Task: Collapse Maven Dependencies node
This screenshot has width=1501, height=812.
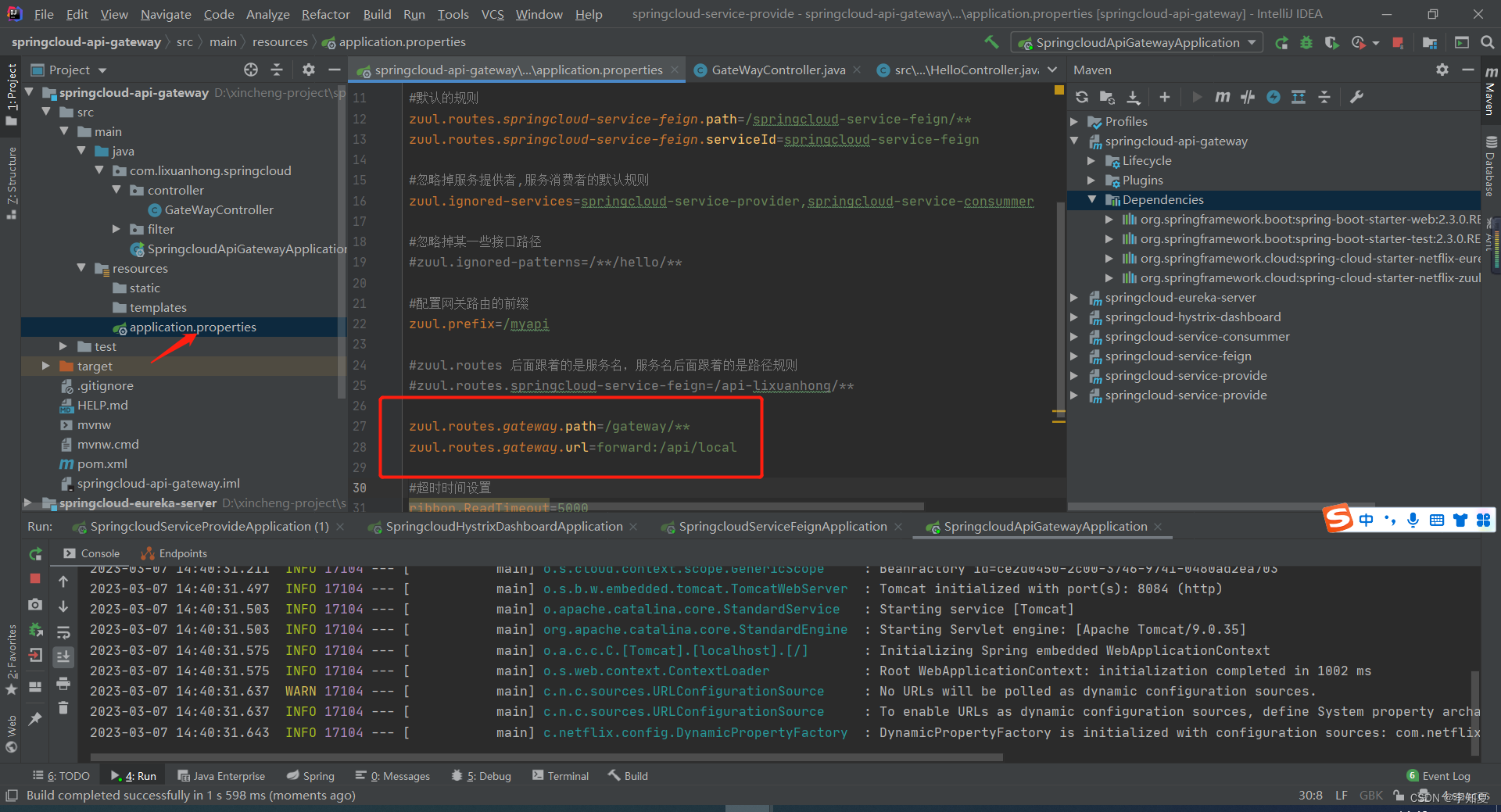Action: tap(1092, 200)
